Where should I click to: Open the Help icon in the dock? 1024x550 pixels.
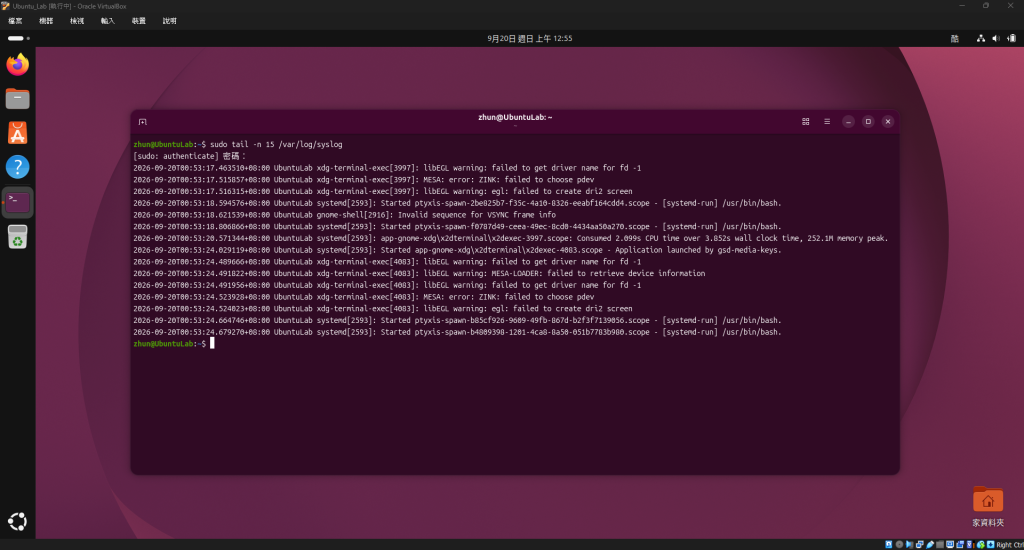(18, 167)
